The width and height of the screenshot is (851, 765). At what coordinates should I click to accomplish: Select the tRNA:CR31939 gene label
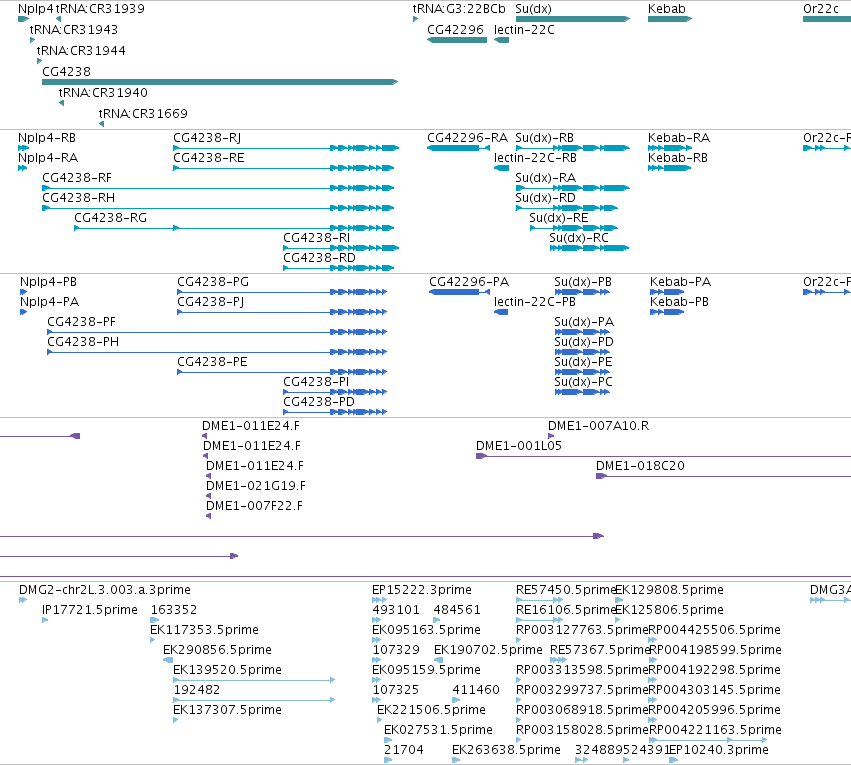[x=100, y=9]
